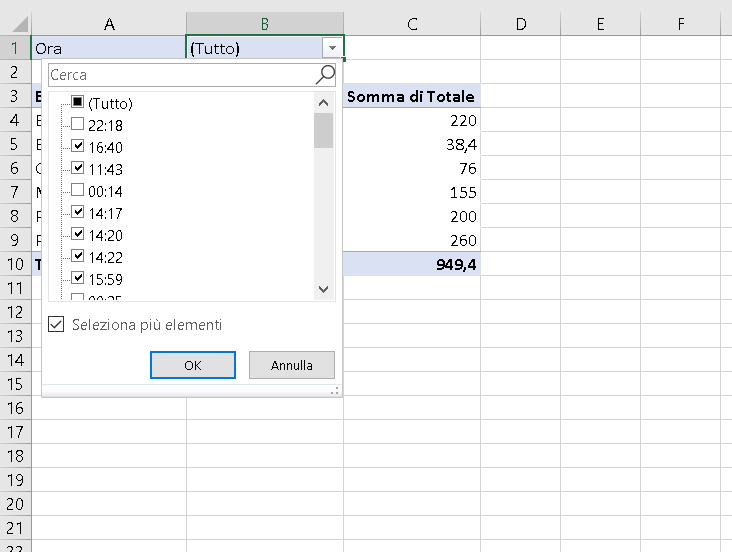This screenshot has height=552, width=732.
Task: Click the cell with value 76
Action: tap(412, 168)
